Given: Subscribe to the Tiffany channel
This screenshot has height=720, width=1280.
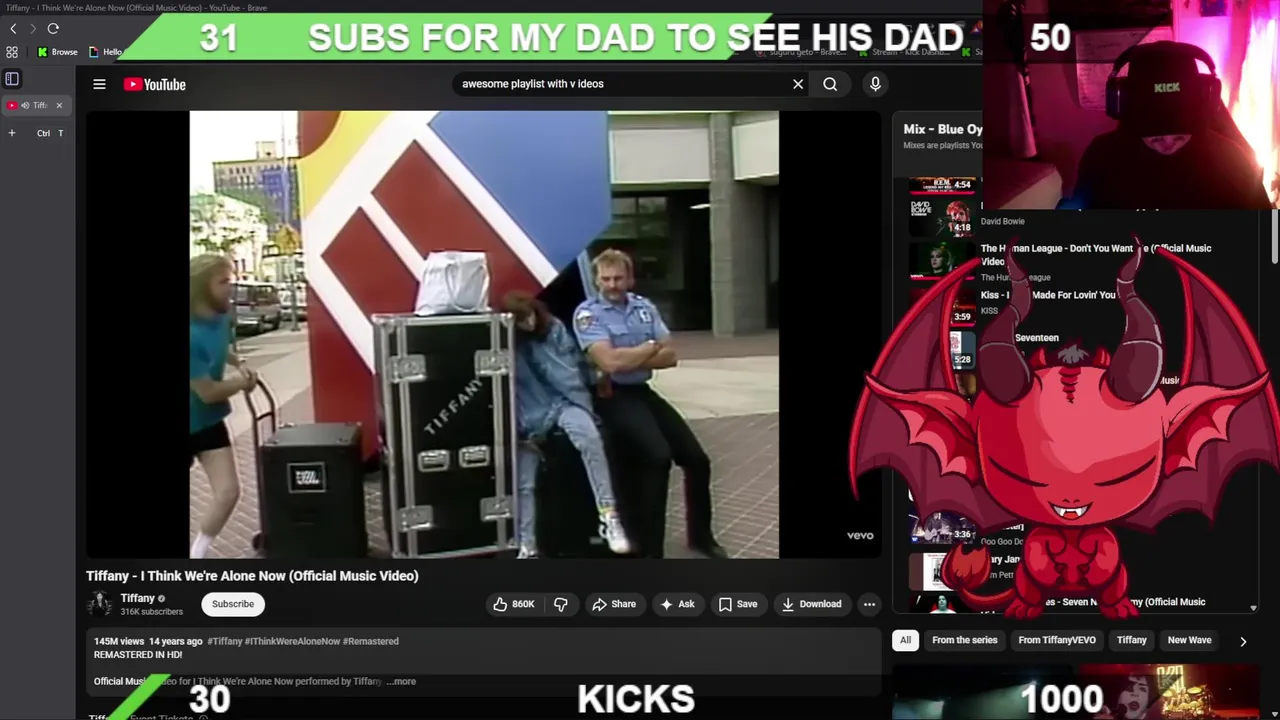Looking at the screenshot, I should 233,604.
